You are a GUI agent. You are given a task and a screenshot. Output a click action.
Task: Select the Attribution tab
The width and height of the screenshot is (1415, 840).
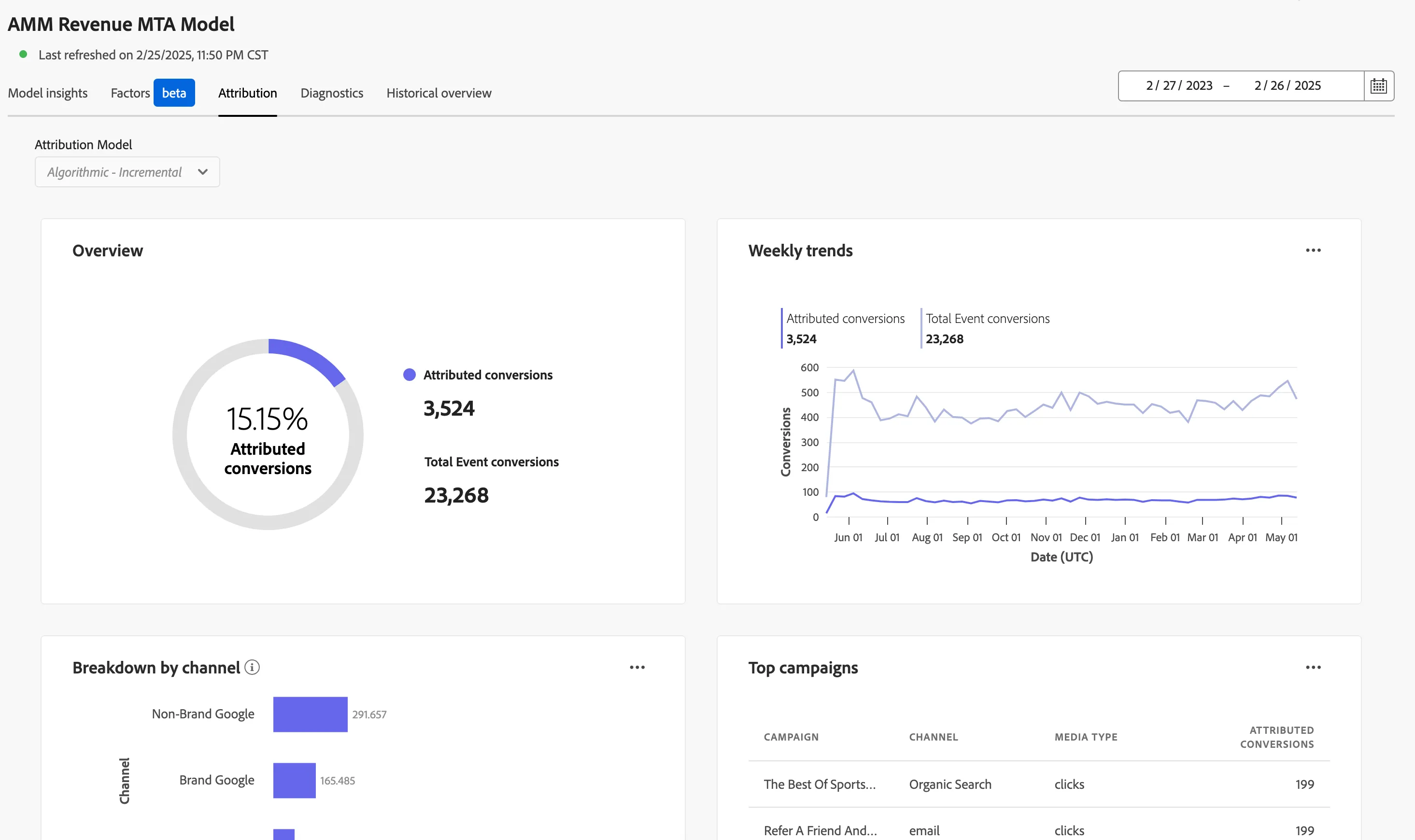point(247,93)
